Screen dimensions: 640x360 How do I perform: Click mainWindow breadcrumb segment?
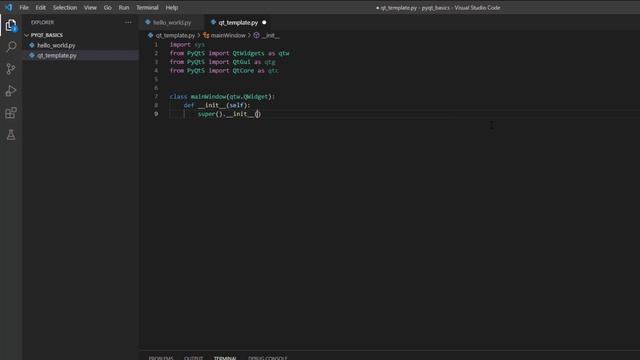click(x=228, y=36)
